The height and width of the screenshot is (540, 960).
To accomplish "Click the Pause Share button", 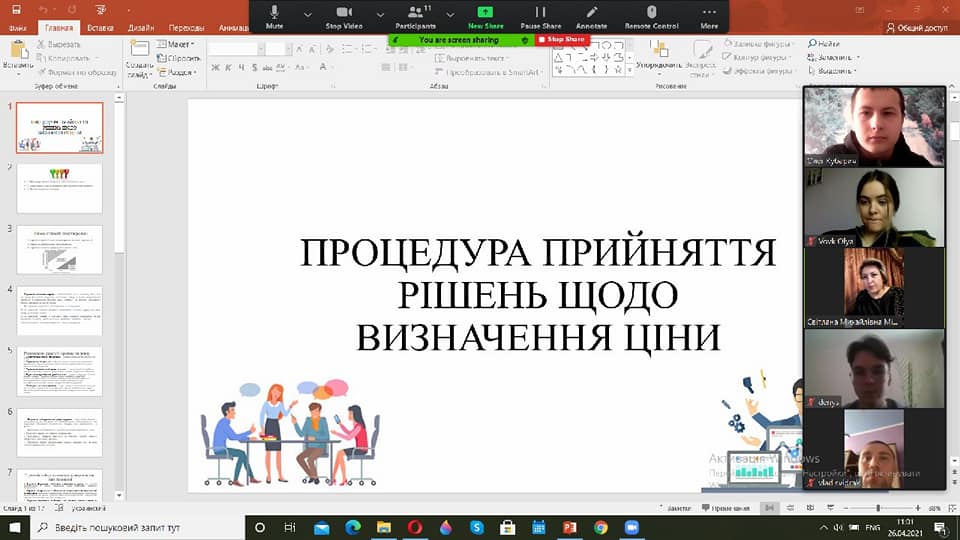I will [540, 14].
